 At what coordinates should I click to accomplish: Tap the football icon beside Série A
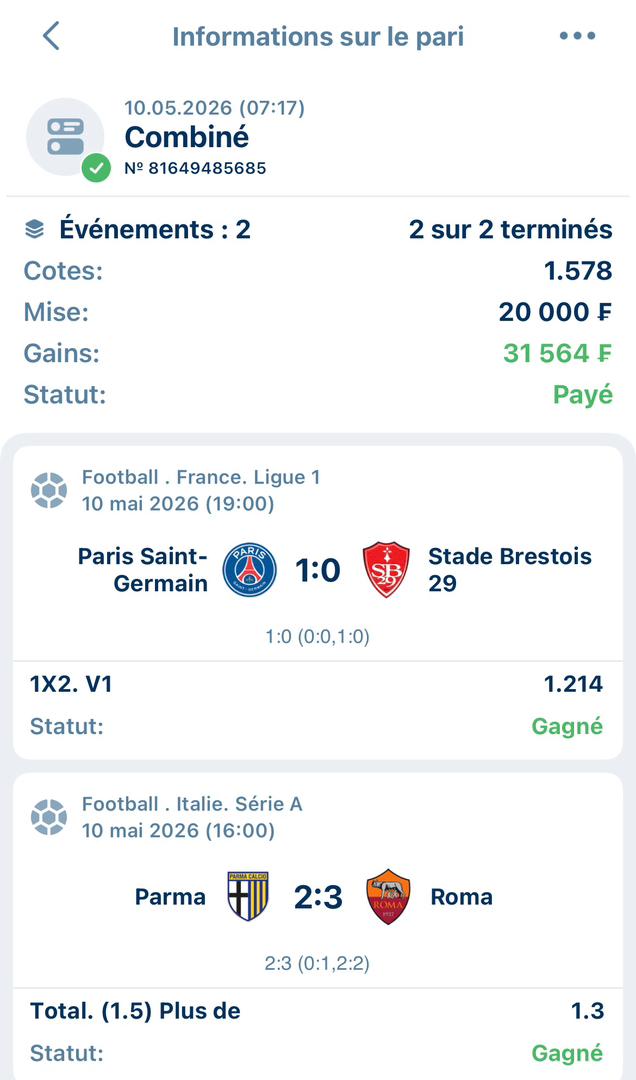point(49,817)
